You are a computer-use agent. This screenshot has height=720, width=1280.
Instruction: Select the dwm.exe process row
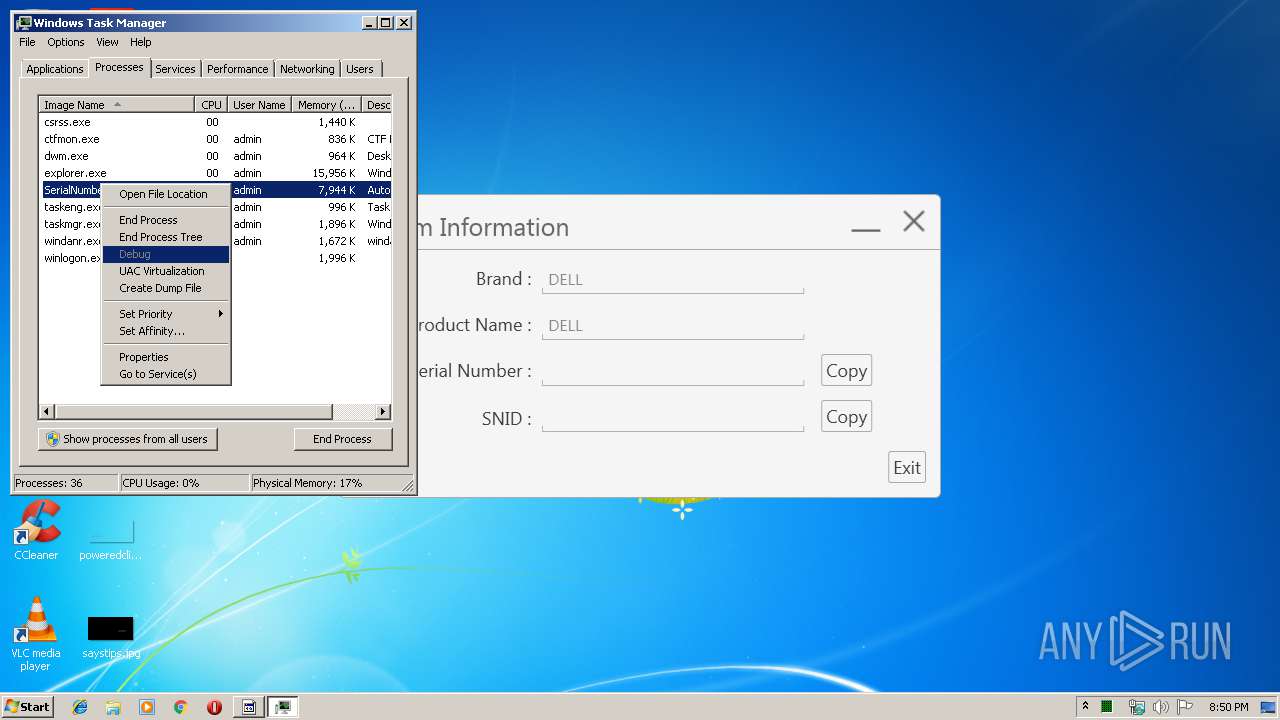coord(215,156)
